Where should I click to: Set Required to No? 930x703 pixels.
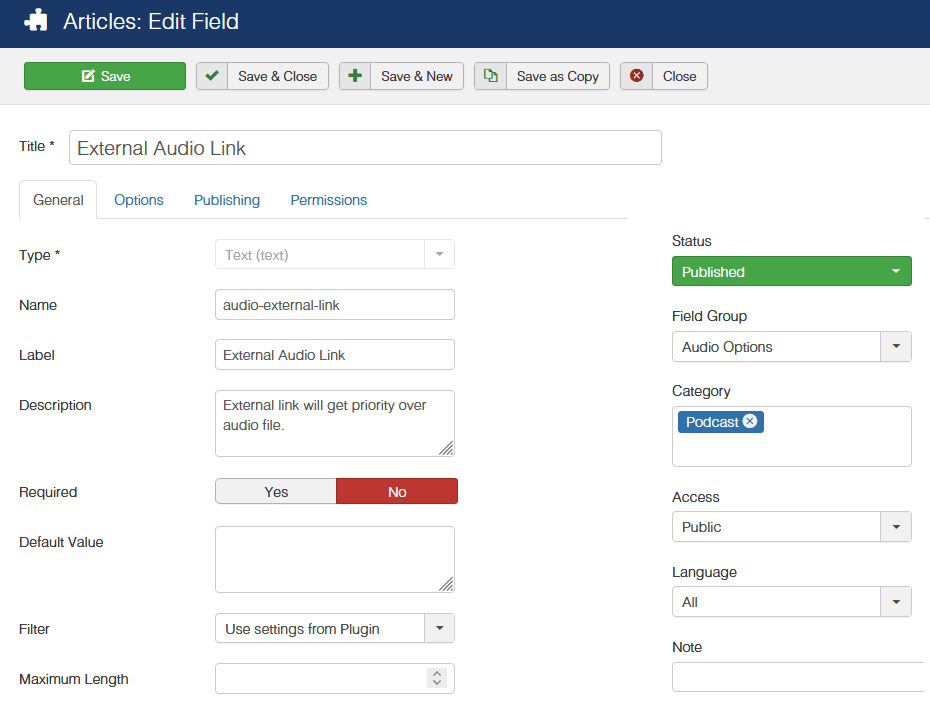(397, 491)
